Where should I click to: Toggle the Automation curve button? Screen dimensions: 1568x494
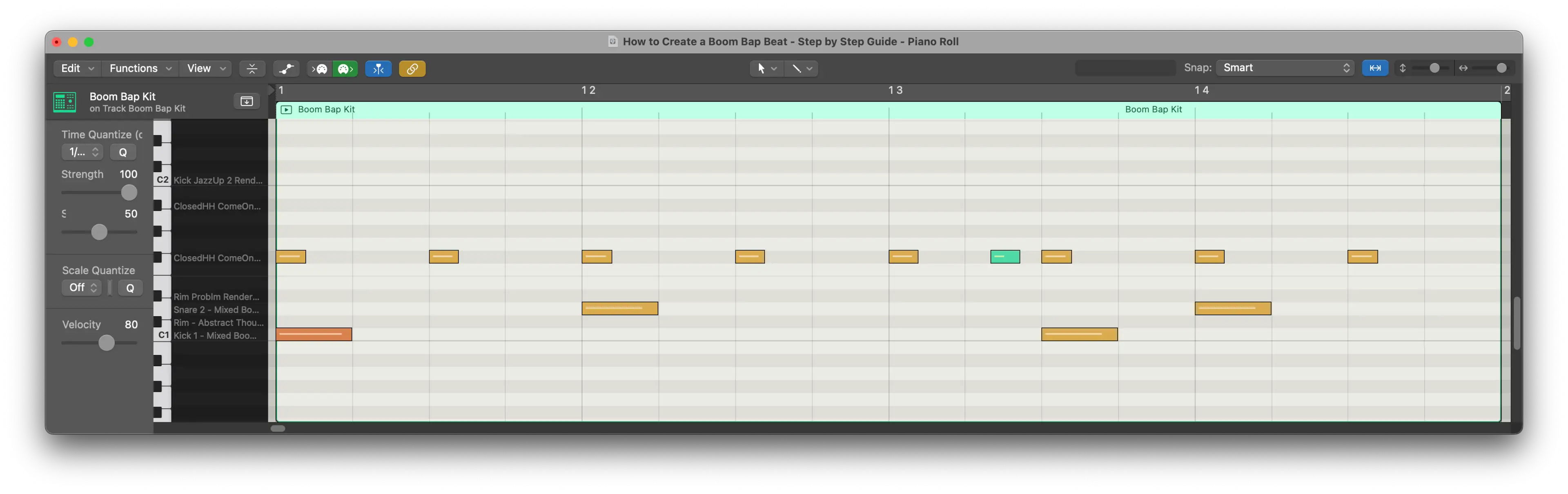click(x=286, y=69)
